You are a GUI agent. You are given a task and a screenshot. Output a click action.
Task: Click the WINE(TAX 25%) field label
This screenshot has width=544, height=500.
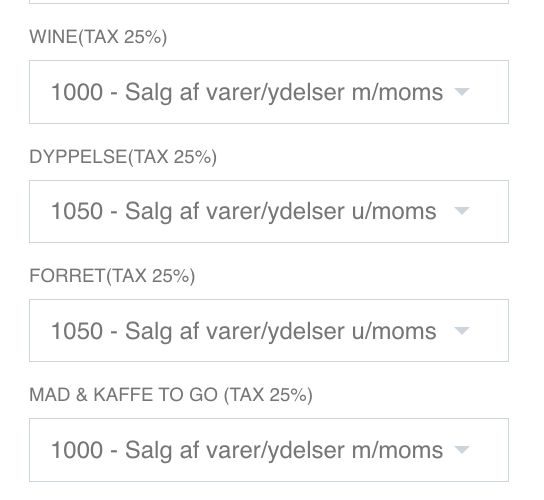click(98, 37)
